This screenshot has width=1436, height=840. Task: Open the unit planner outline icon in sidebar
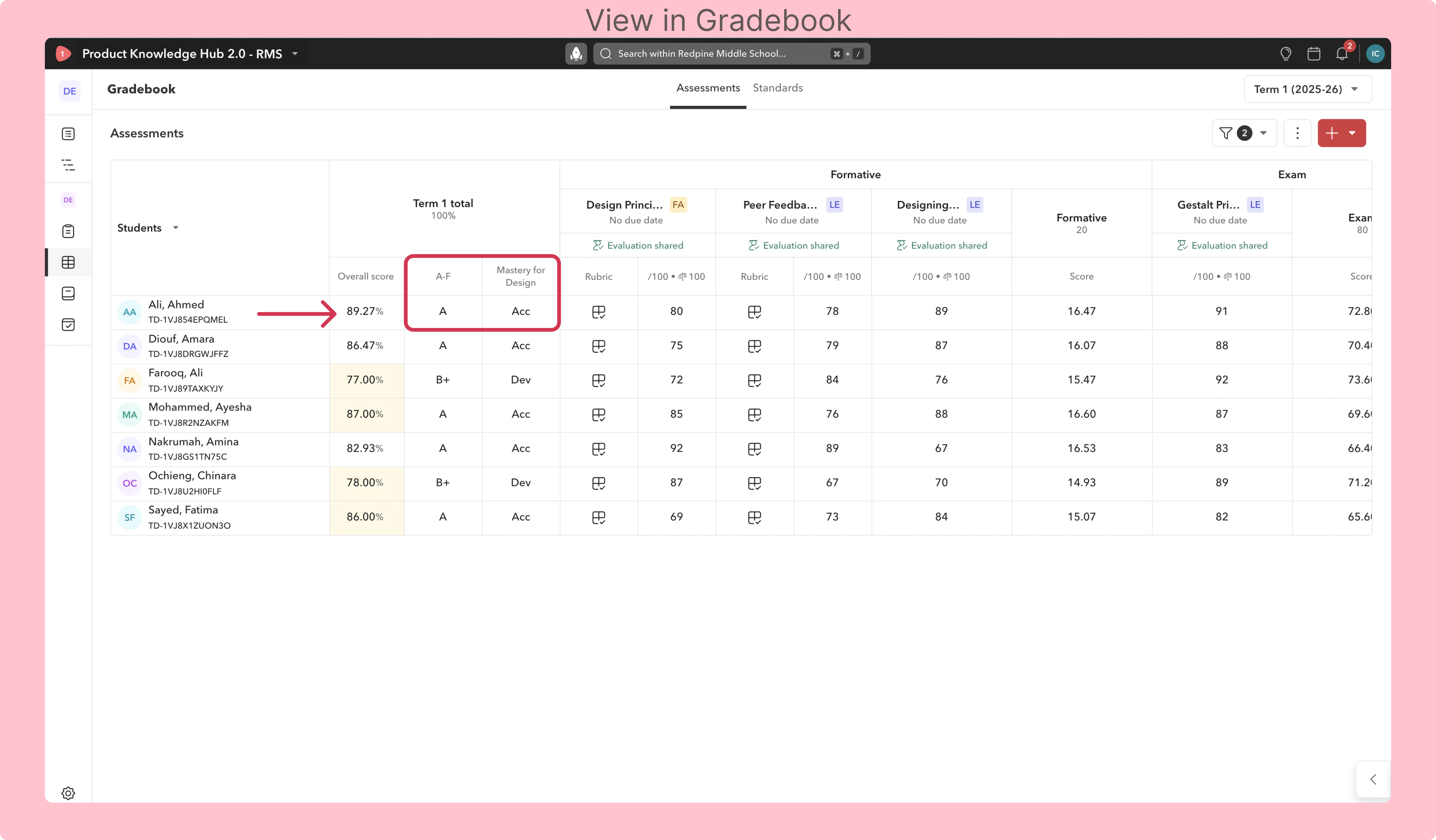click(x=68, y=165)
